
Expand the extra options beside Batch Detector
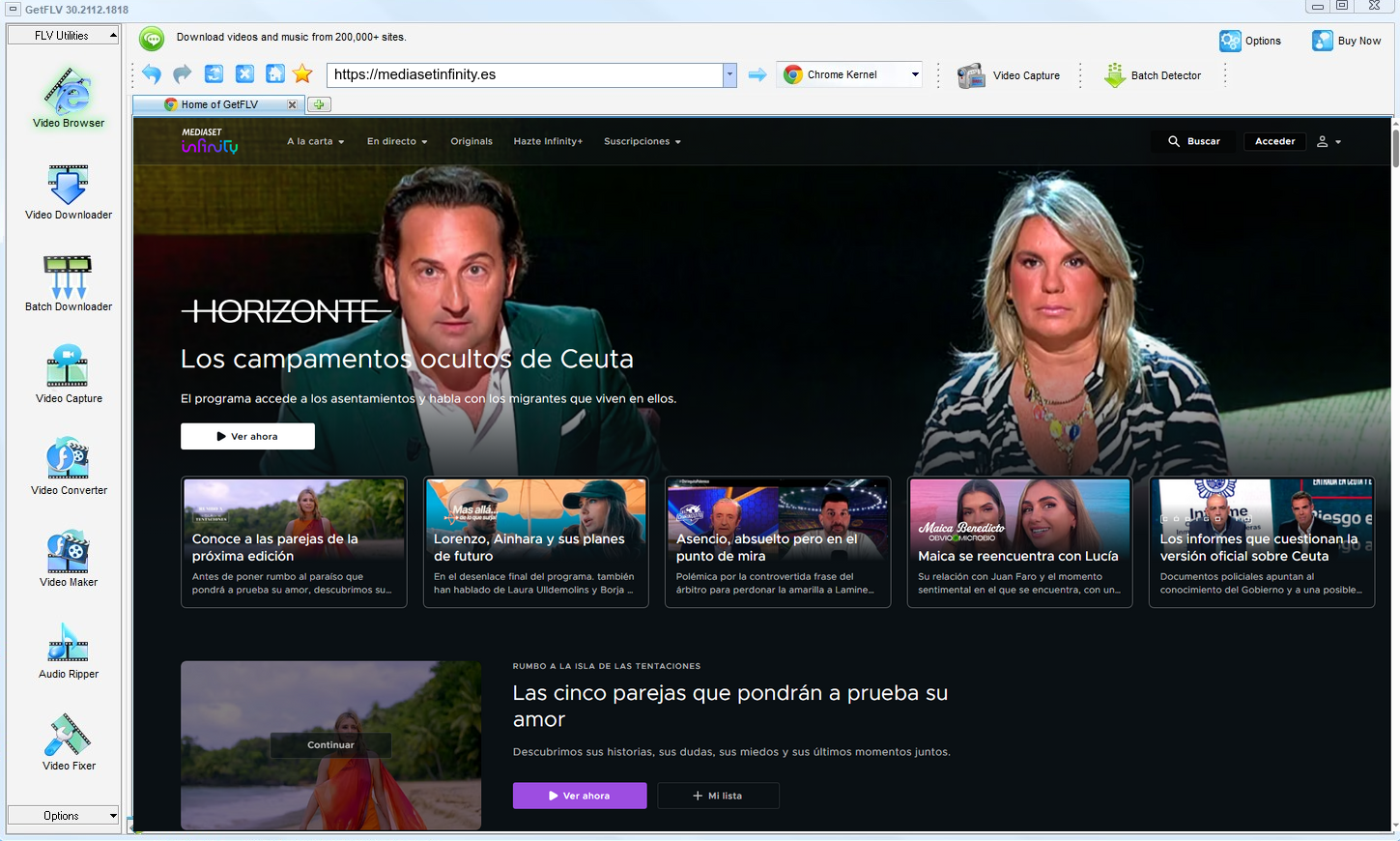click(x=1225, y=75)
